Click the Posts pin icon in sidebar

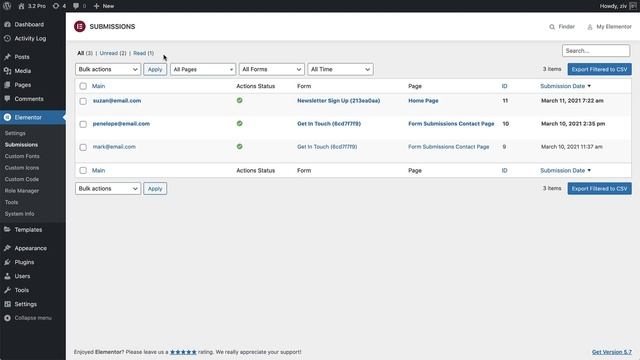(7, 57)
